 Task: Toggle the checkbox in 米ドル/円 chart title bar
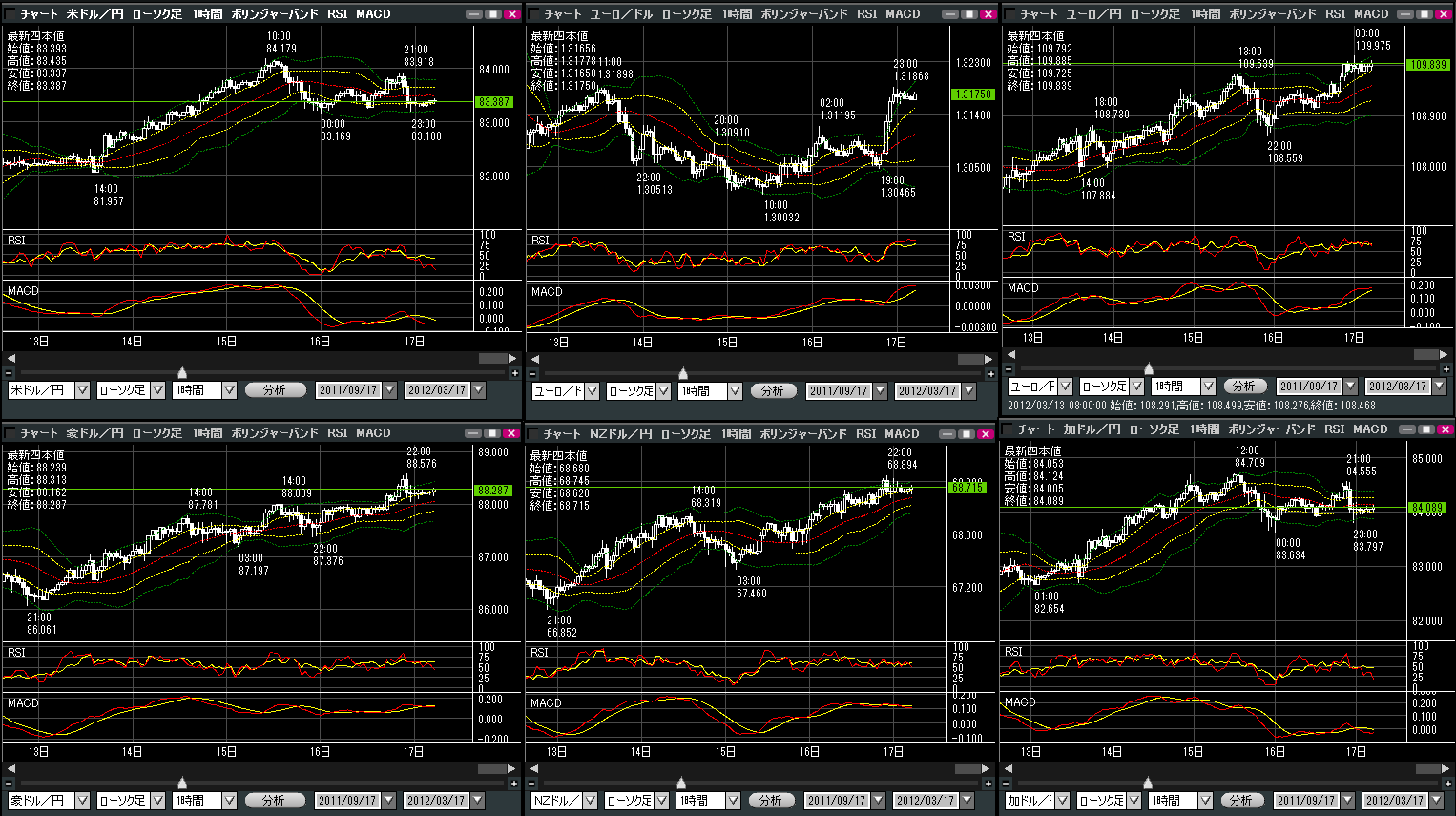pos(10,14)
